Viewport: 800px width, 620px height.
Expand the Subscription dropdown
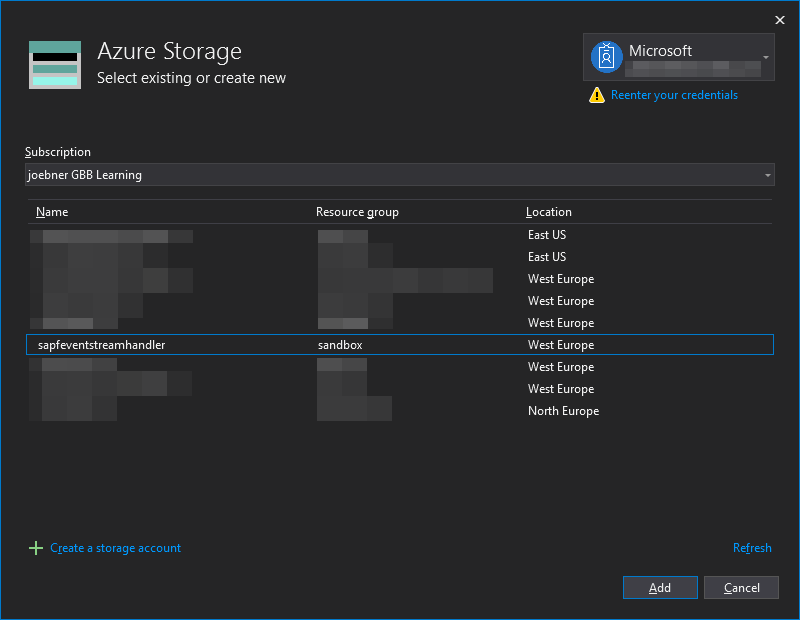[399, 175]
